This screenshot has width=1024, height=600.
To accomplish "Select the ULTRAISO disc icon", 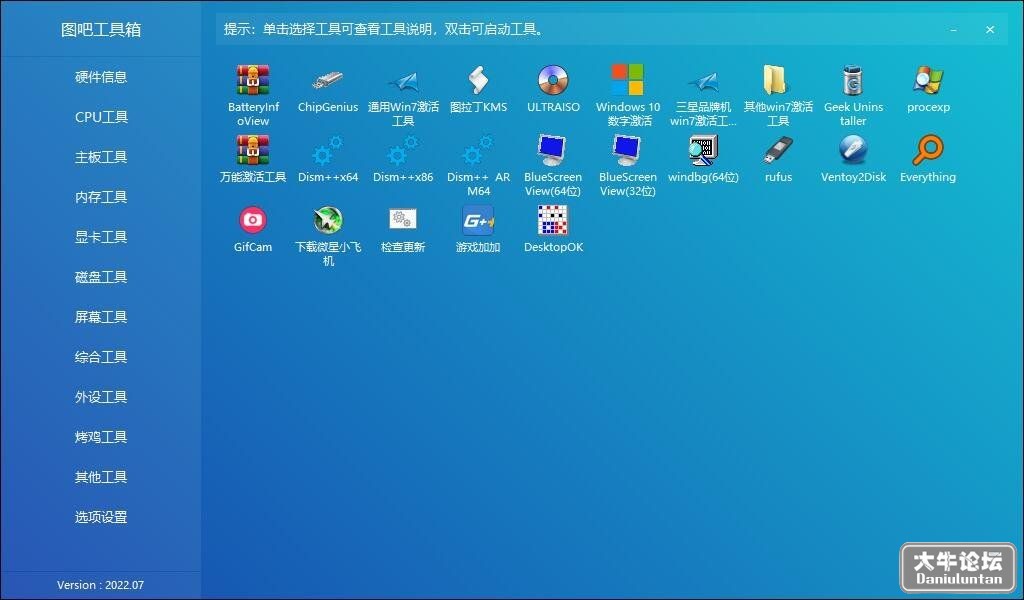I will coord(553,80).
